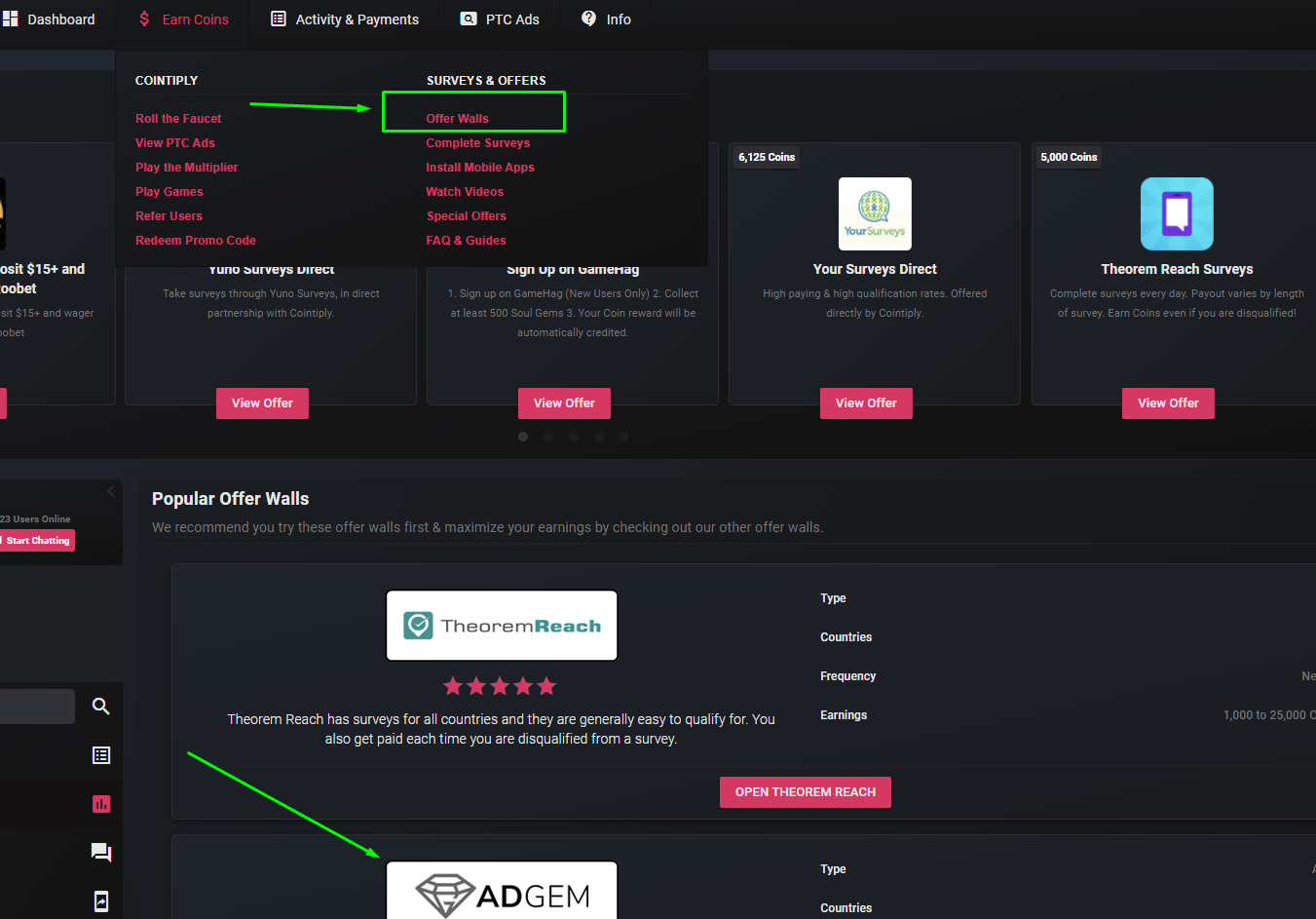Select Offer Walls from the menu
Screen dimensions: 1316x919
pos(457,119)
